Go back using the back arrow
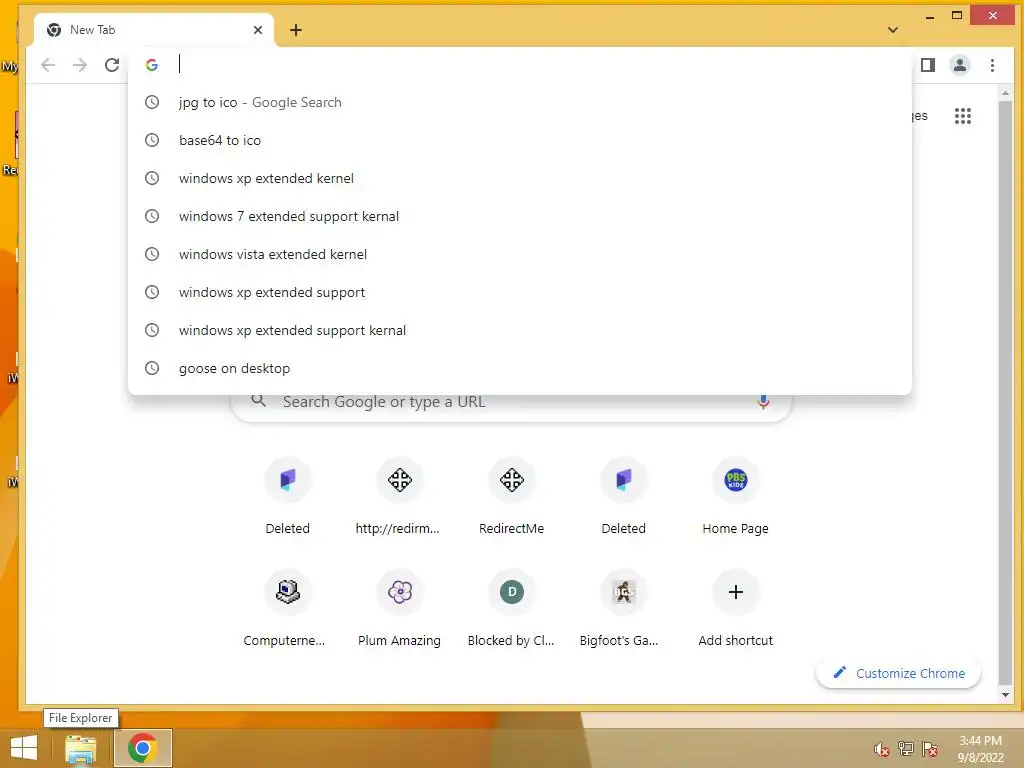 pos(48,65)
